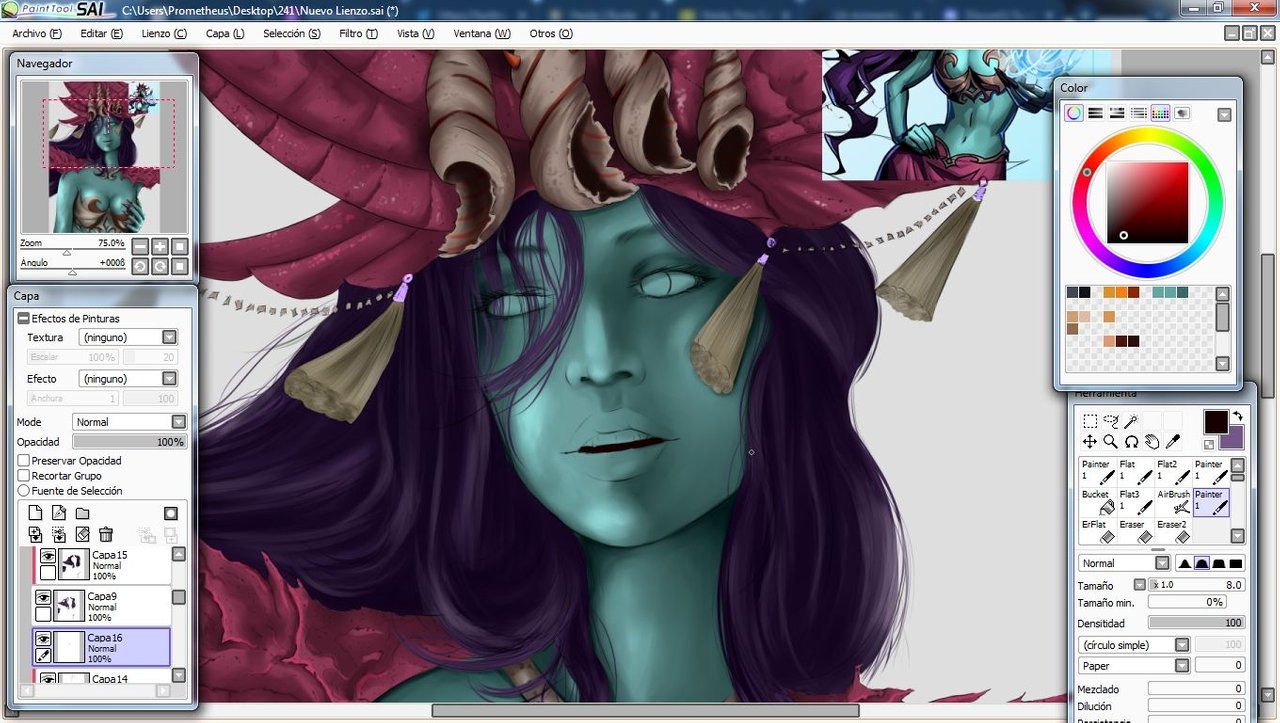Create a new layer folder
This screenshot has height=723, width=1280.
pyautogui.click(x=82, y=513)
